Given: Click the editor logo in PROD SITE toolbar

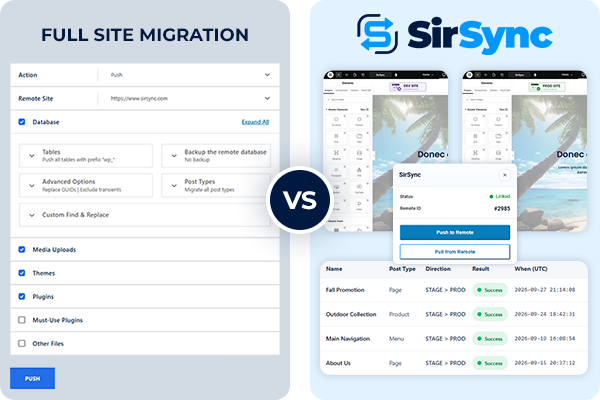Looking at the screenshot, I should click(x=469, y=75).
